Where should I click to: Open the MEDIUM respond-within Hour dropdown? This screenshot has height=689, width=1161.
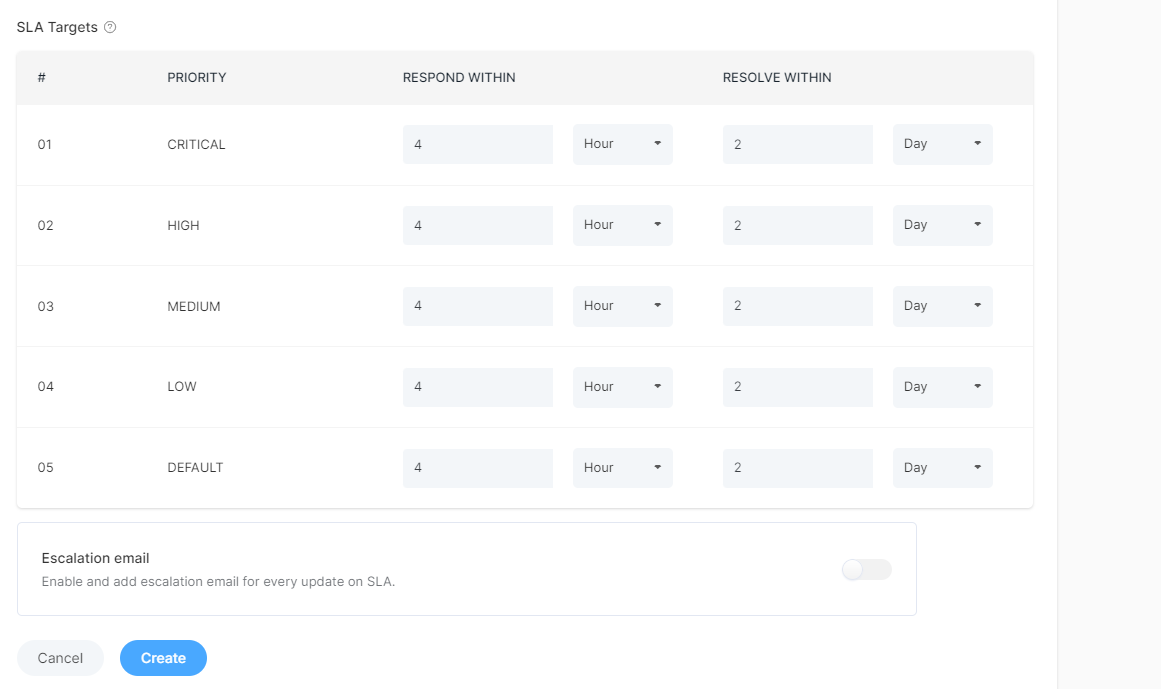pos(623,306)
